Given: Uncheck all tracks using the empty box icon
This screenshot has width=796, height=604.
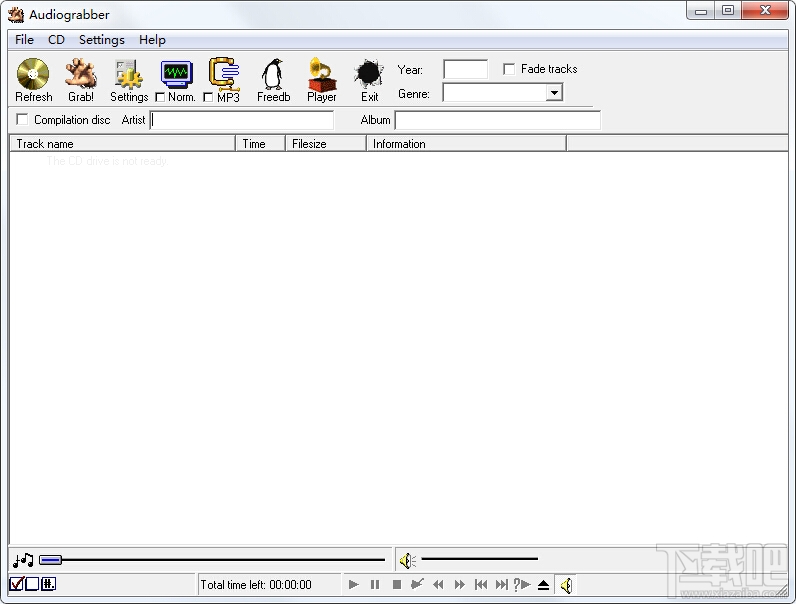Looking at the screenshot, I should [x=32, y=584].
